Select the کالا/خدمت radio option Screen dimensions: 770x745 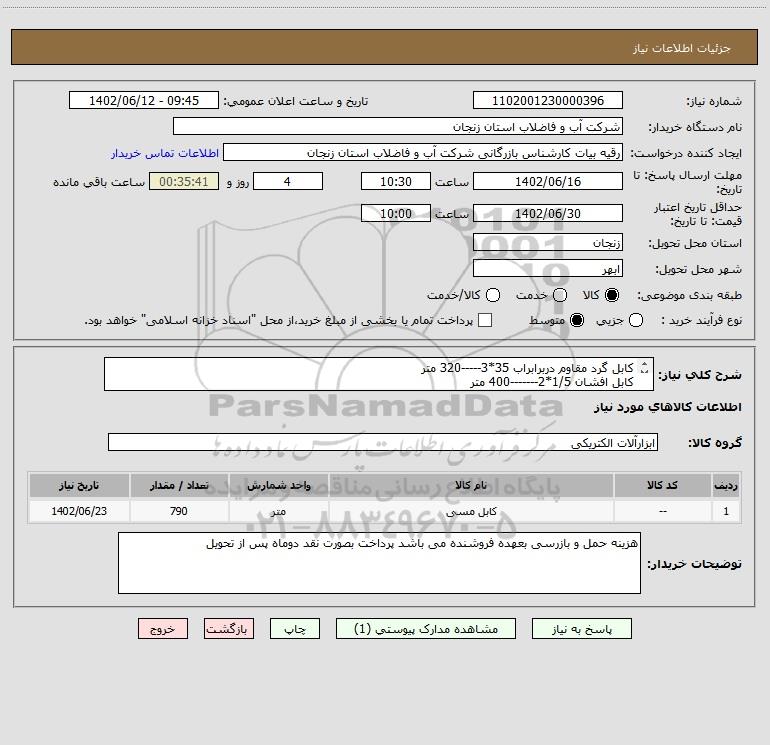[x=493, y=295]
